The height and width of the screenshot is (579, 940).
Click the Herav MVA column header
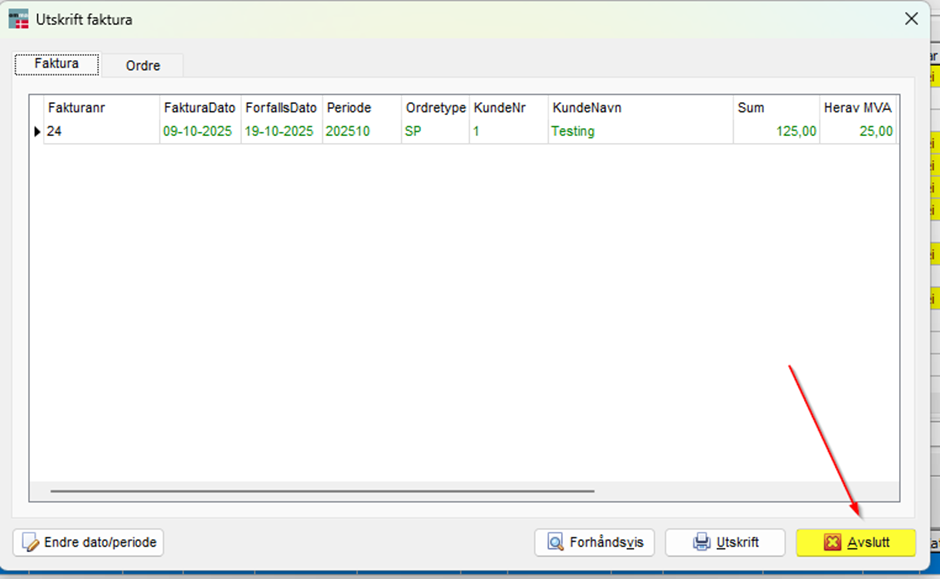click(x=858, y=107)
